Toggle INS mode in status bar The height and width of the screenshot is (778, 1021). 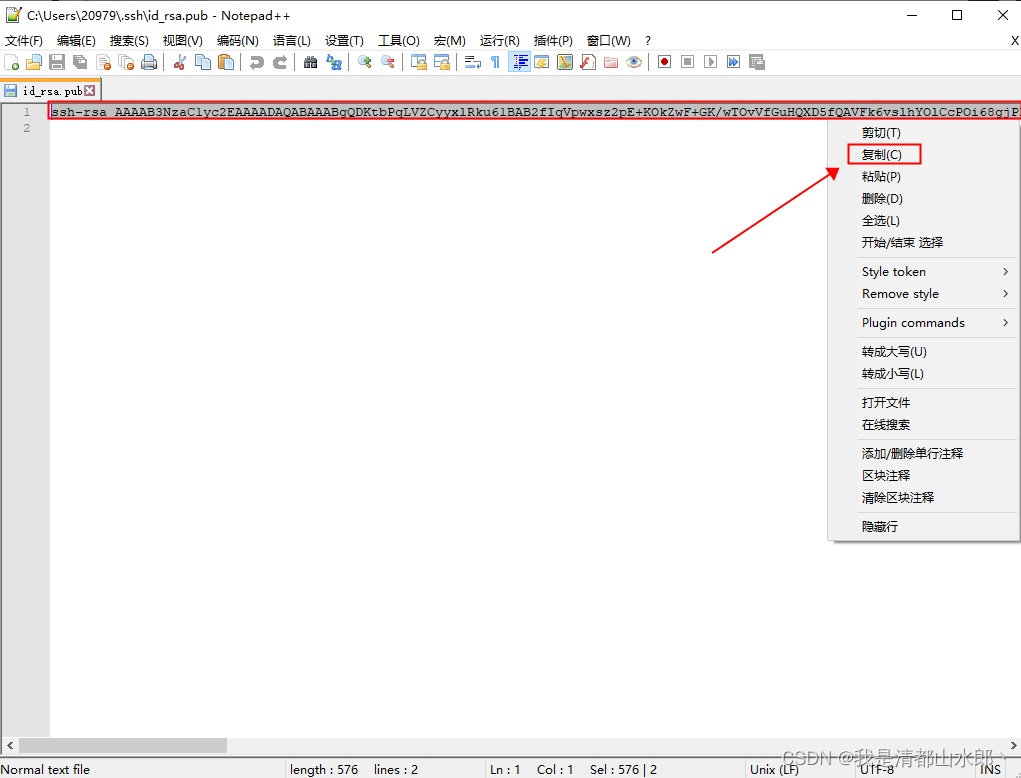(990, 770)
